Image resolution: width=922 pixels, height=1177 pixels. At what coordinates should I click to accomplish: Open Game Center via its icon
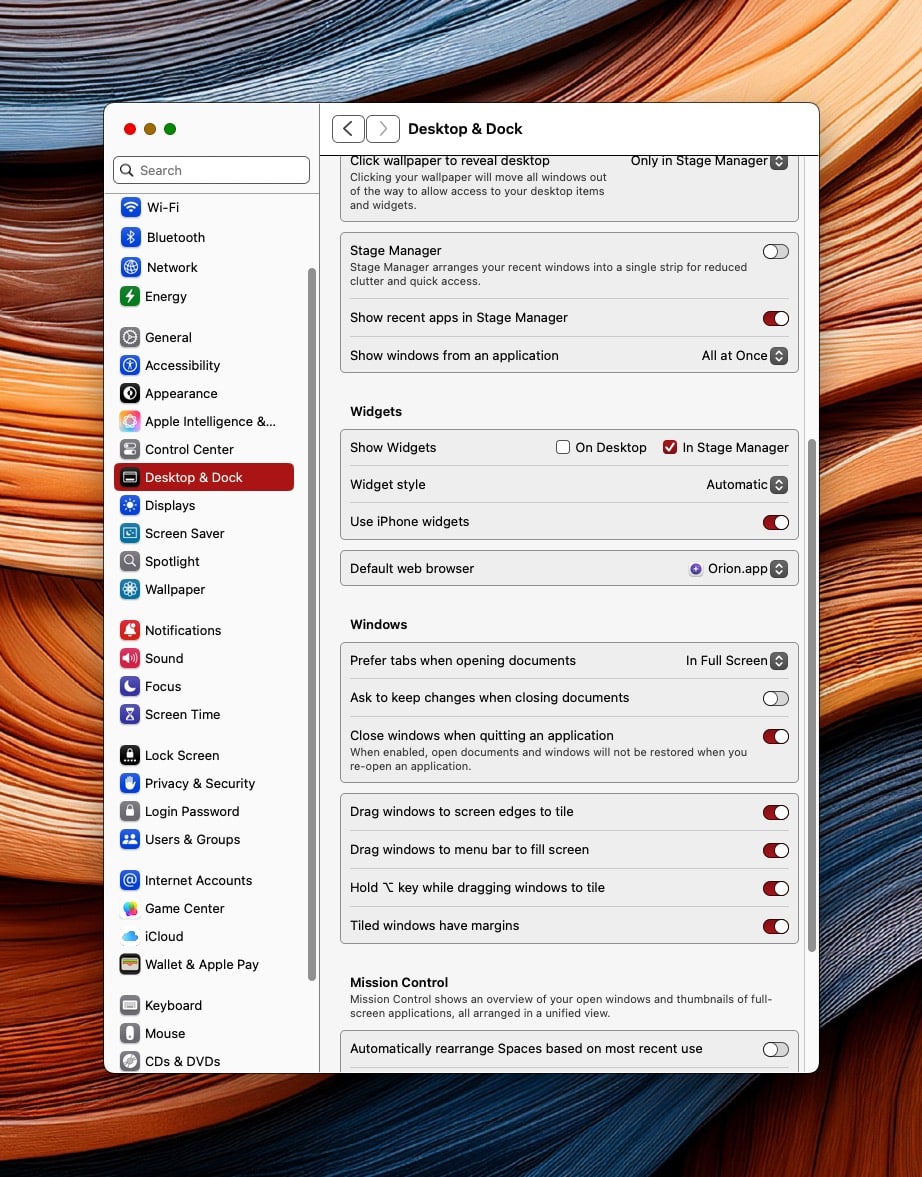pyautogui.click(x=129, y=909)
